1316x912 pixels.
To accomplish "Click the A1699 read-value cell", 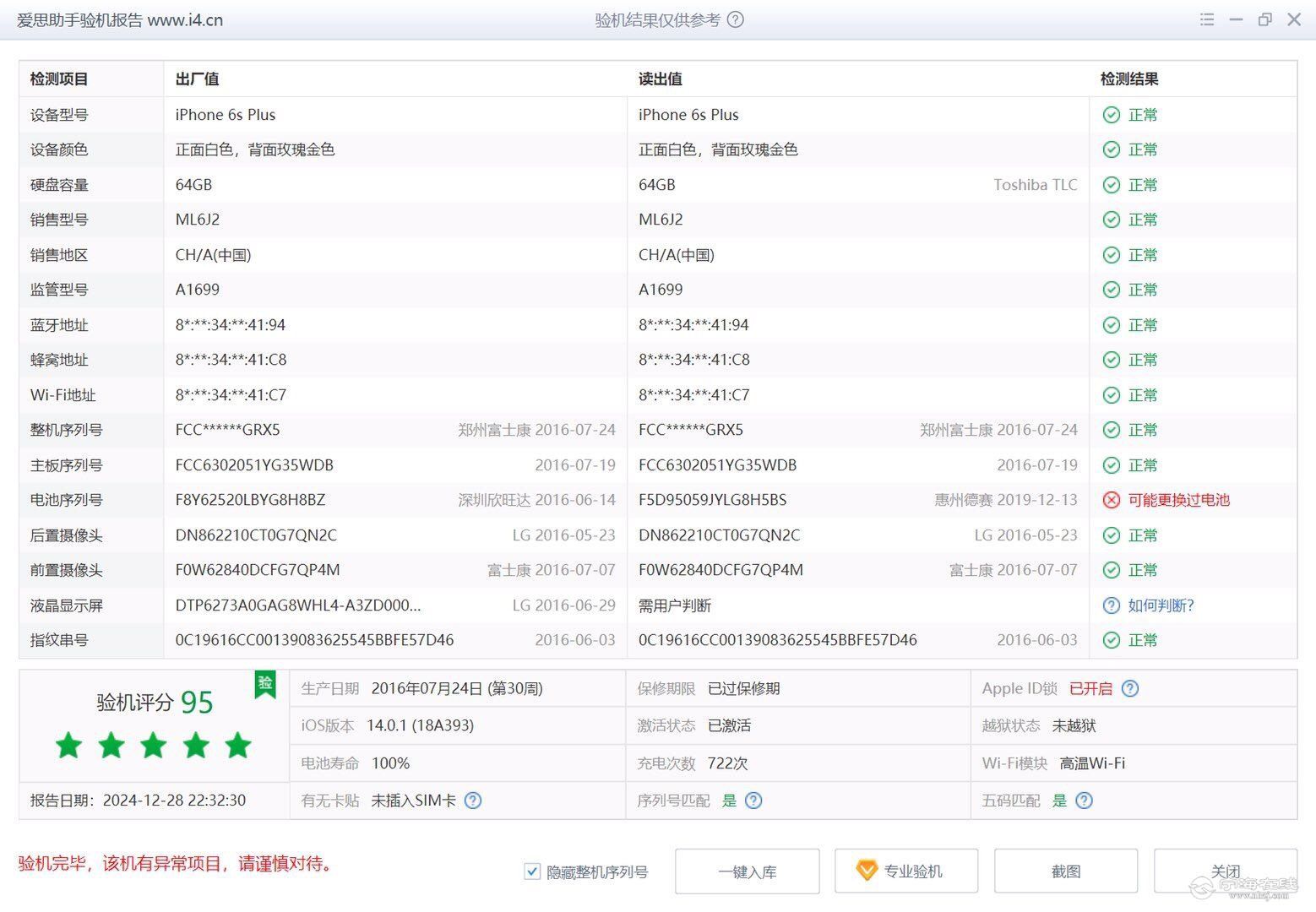I will [661, 290].
